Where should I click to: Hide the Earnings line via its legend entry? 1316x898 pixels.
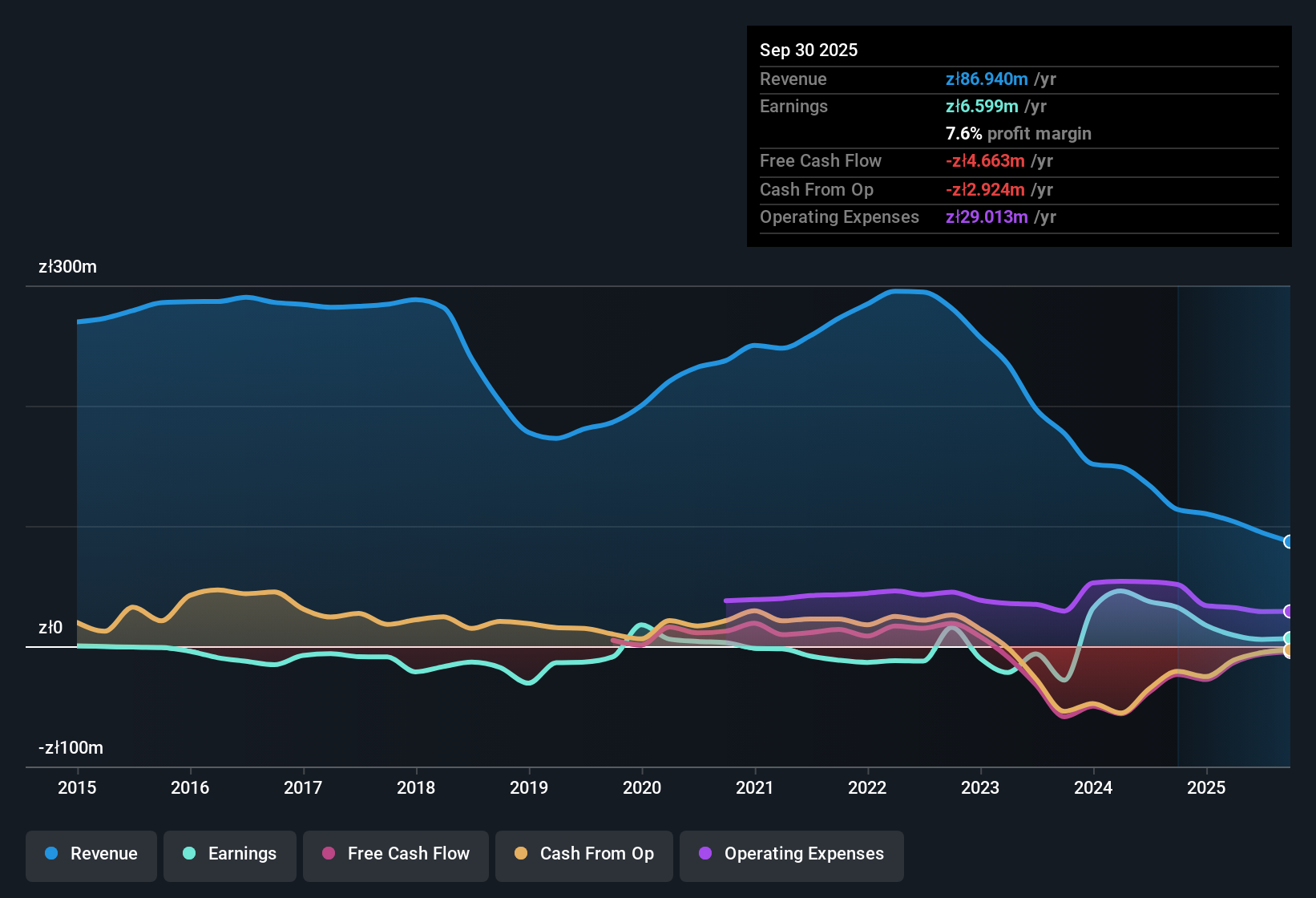[x=229, y=854]
